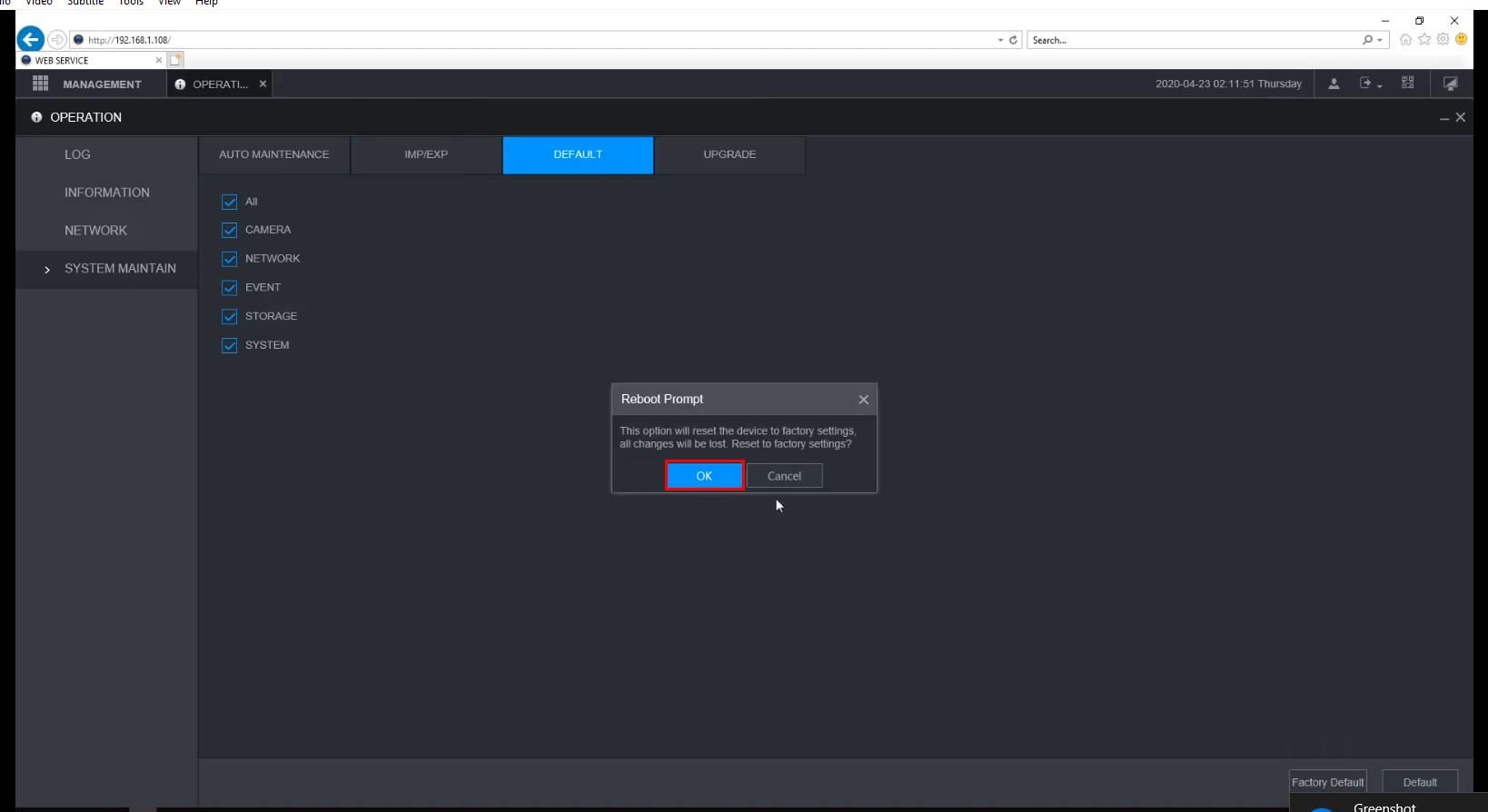This screenshot has width=1488, height=812.
Task: Open browser settings gear icon
Action: click(1443, 39)
